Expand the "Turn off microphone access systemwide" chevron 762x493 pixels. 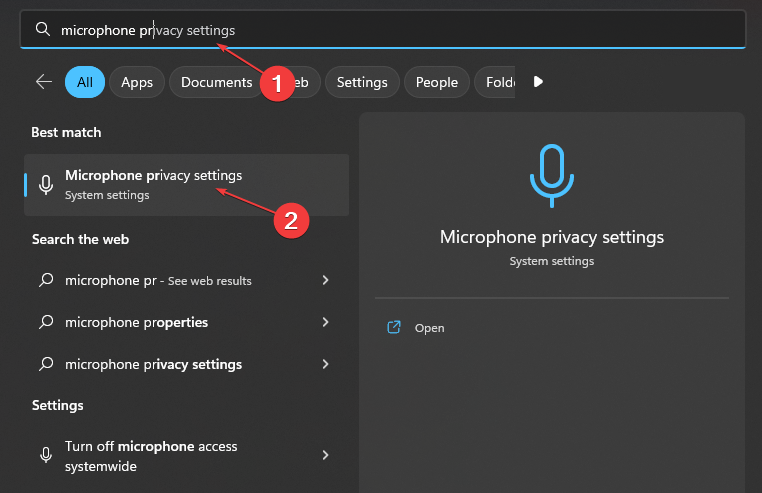[325, 455]
